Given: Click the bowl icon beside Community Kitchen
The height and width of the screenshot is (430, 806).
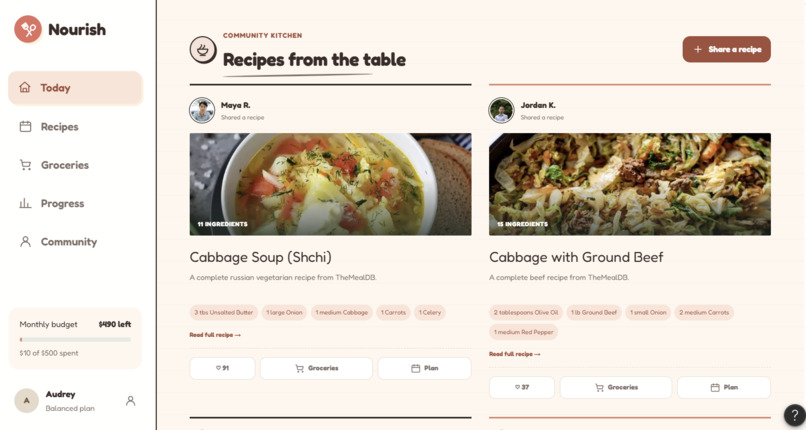Looking at the screenshot, I should pyautogui.click(x=203, y=50).
